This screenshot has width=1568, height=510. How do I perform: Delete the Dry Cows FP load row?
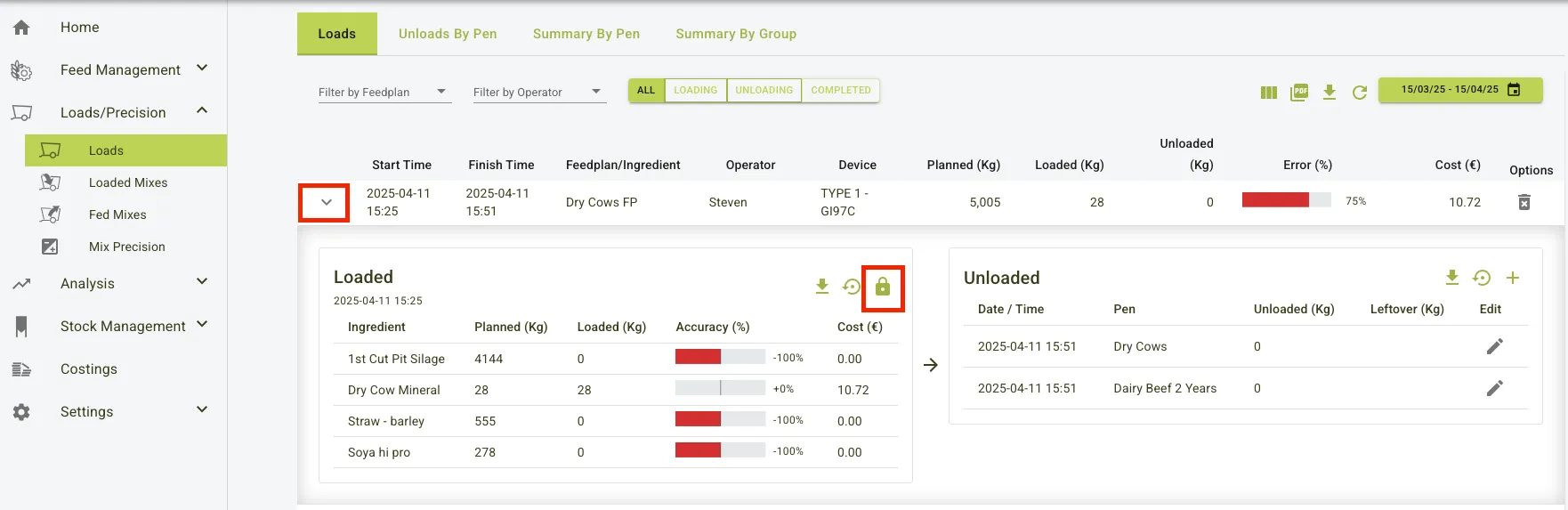click(x=1524, y=202)
